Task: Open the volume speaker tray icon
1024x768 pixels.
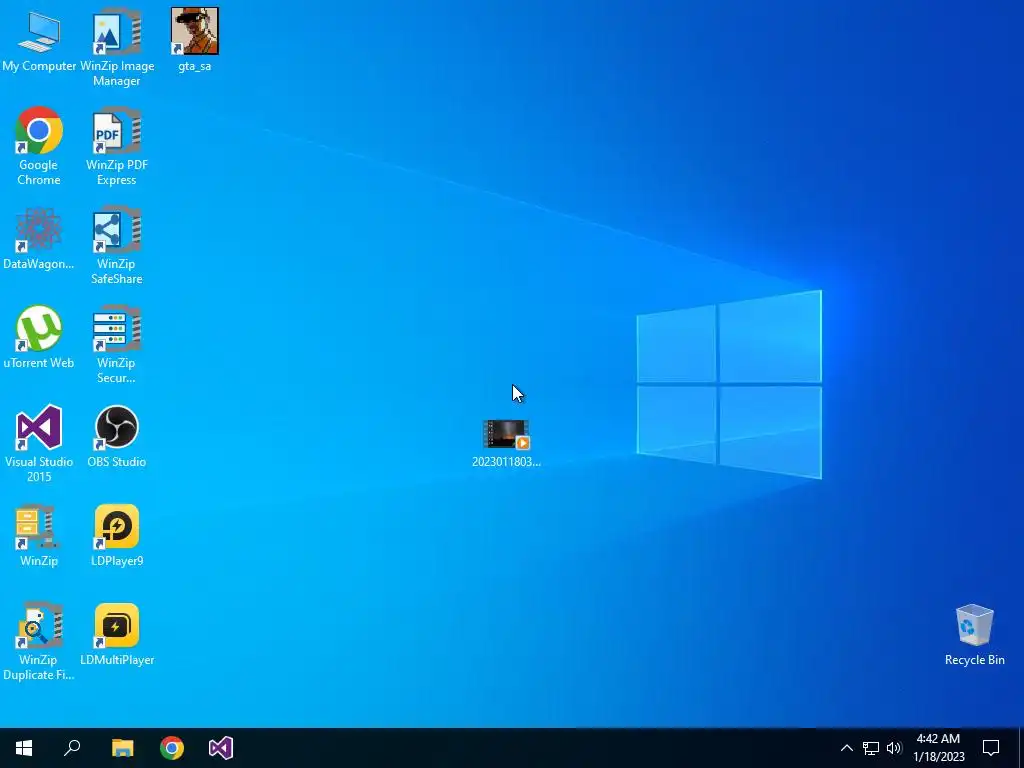Action: (895, 748)
